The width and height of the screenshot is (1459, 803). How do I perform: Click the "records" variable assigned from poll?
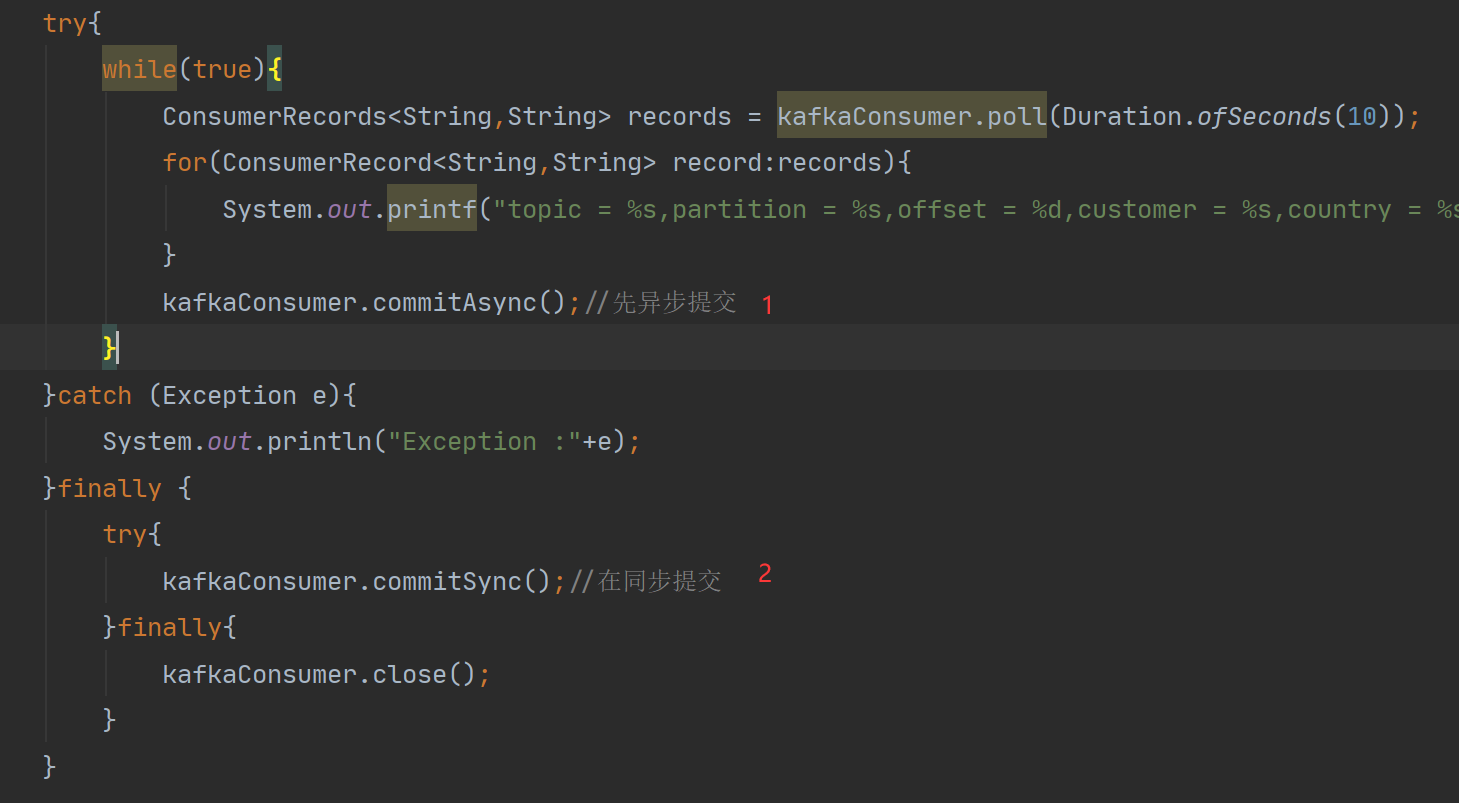click(680, 116)
